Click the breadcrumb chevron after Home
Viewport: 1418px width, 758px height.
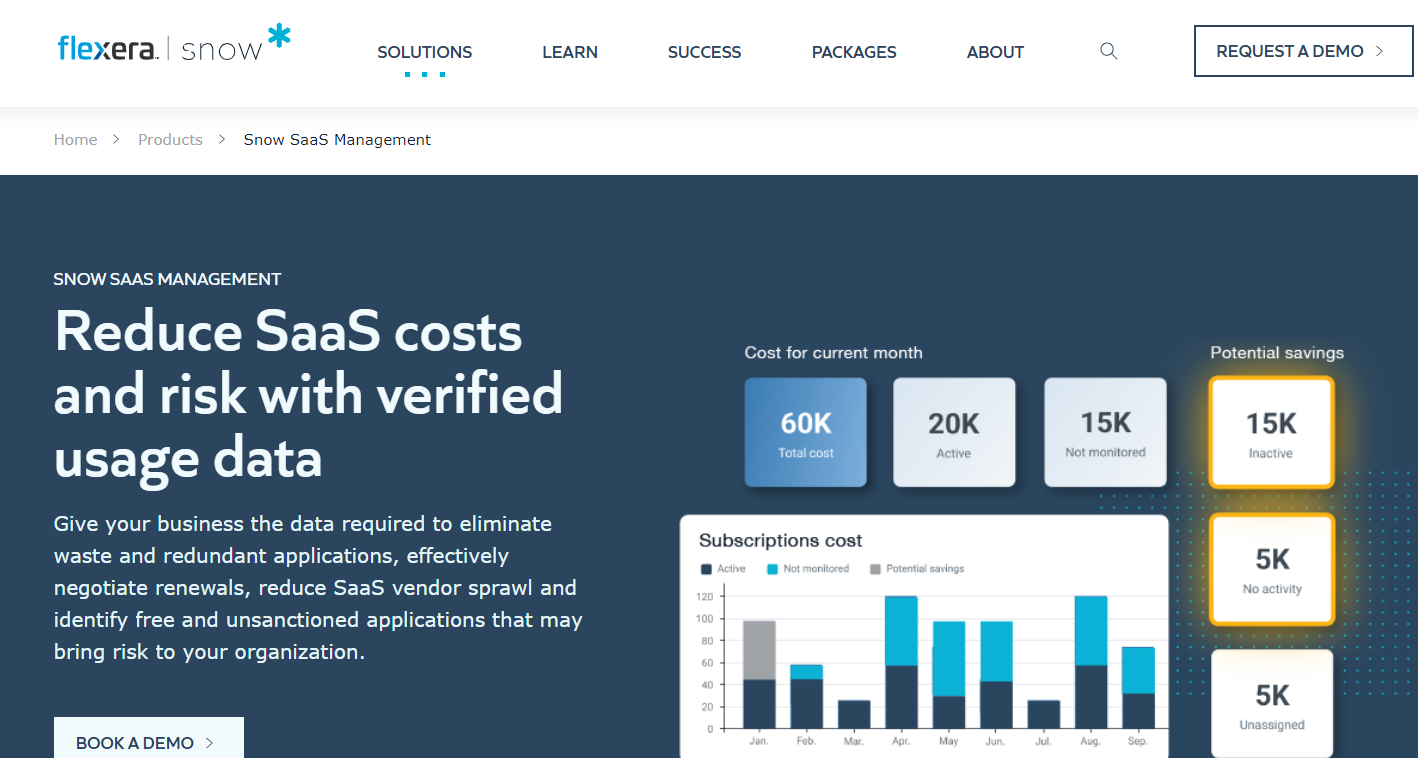[117, 140]
